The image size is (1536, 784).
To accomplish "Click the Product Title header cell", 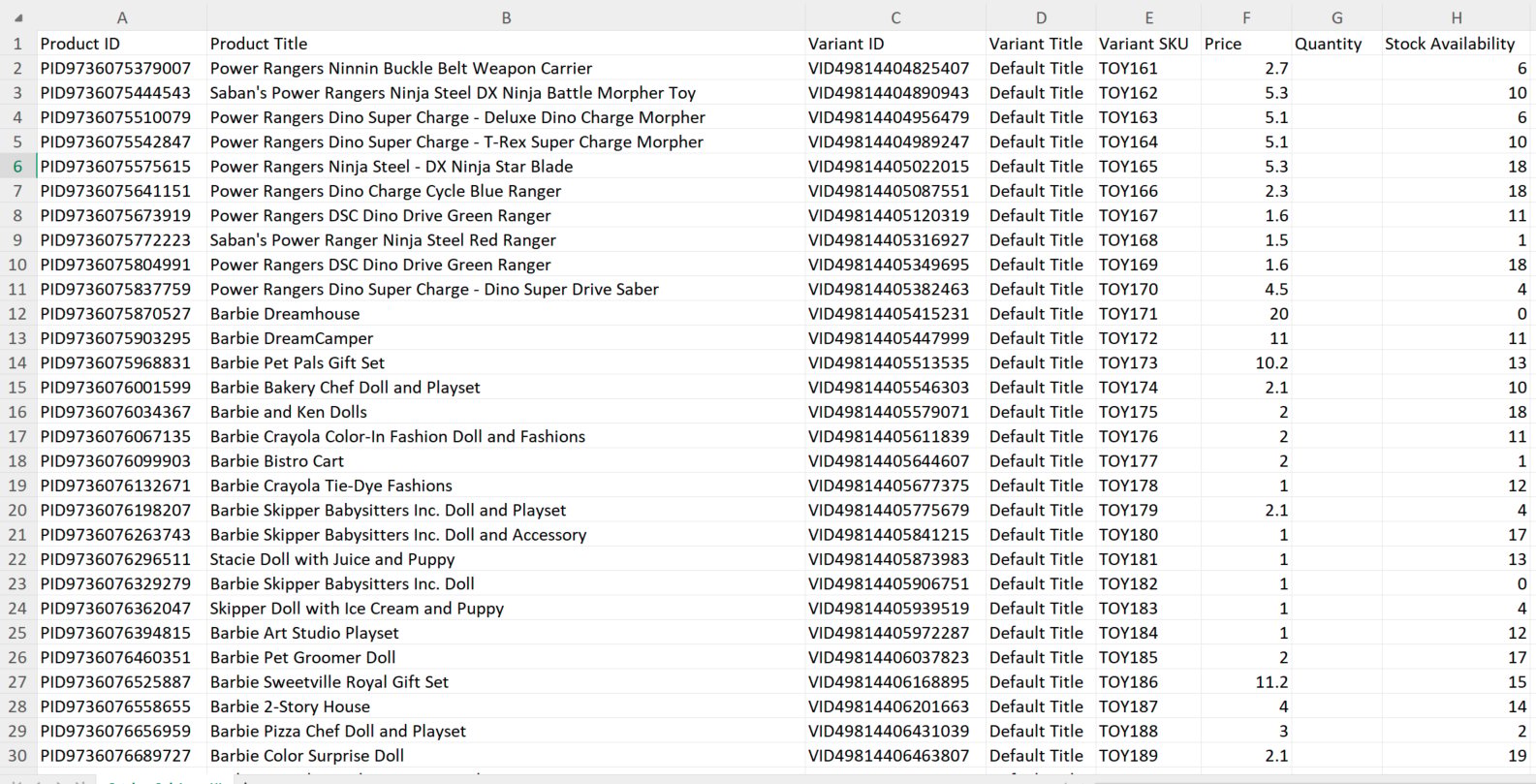I will coord(506,44).
